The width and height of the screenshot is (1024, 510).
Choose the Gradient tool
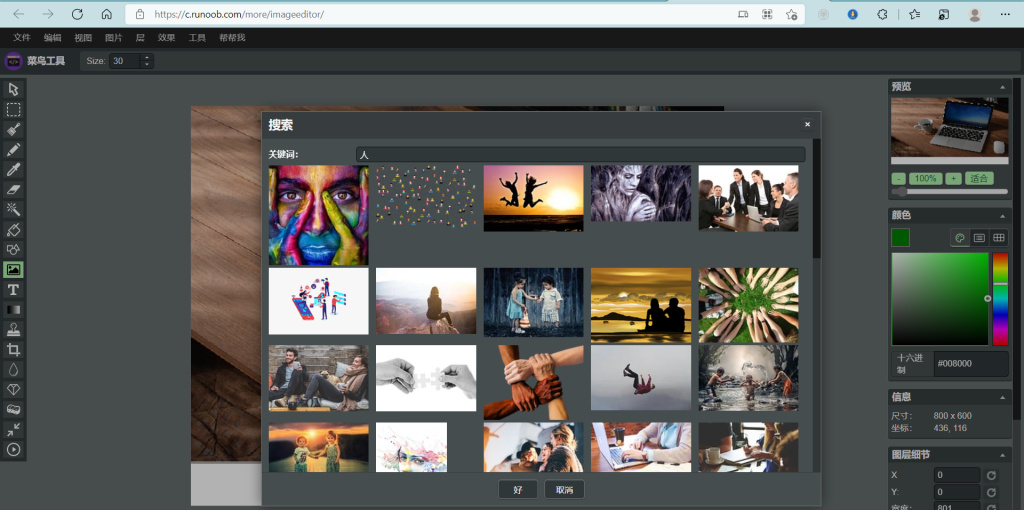click(14, 310)
